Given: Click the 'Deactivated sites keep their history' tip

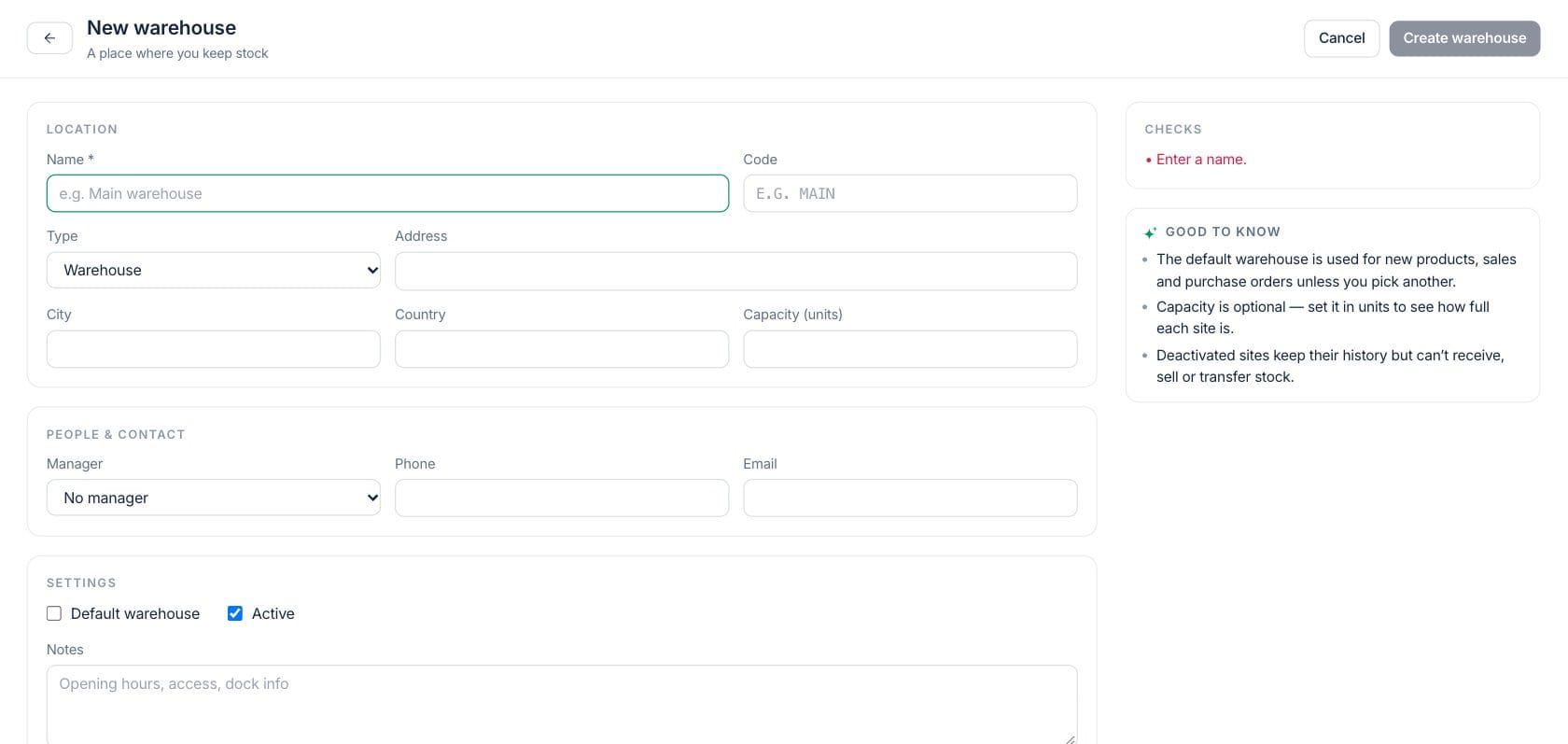Looking at the screenshot, I should pyautogui.click(x=1330, y=366).
